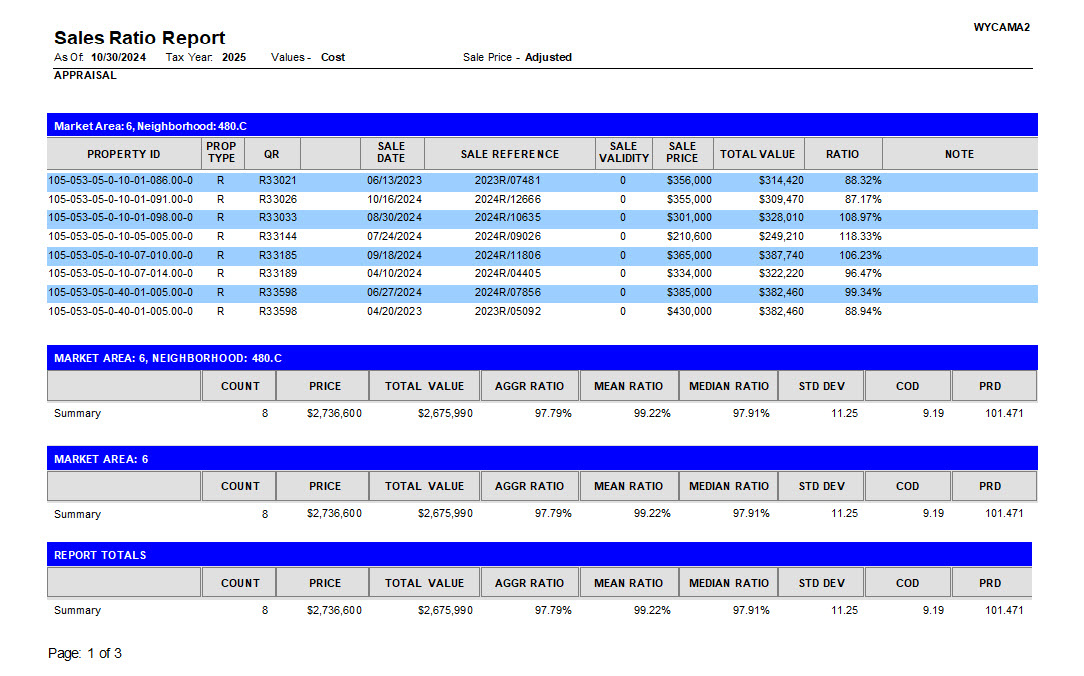1084x676 pixels.
Task: Select the SALE VALIDITY column header
Action: [623, 153]
